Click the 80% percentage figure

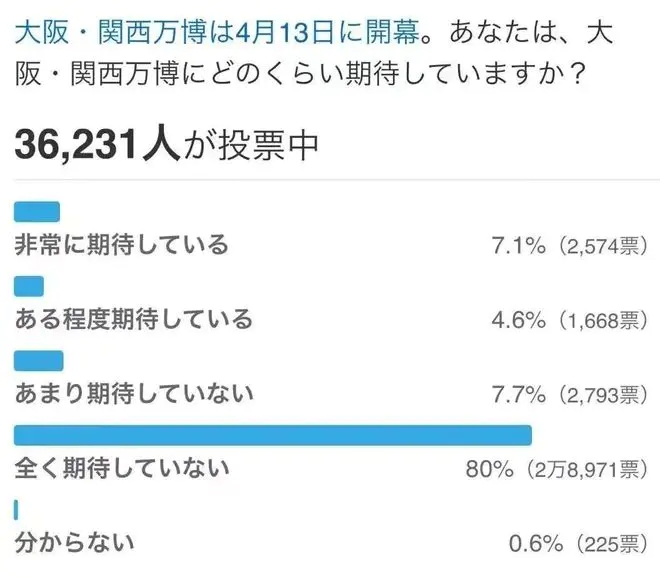click(488, 468)
